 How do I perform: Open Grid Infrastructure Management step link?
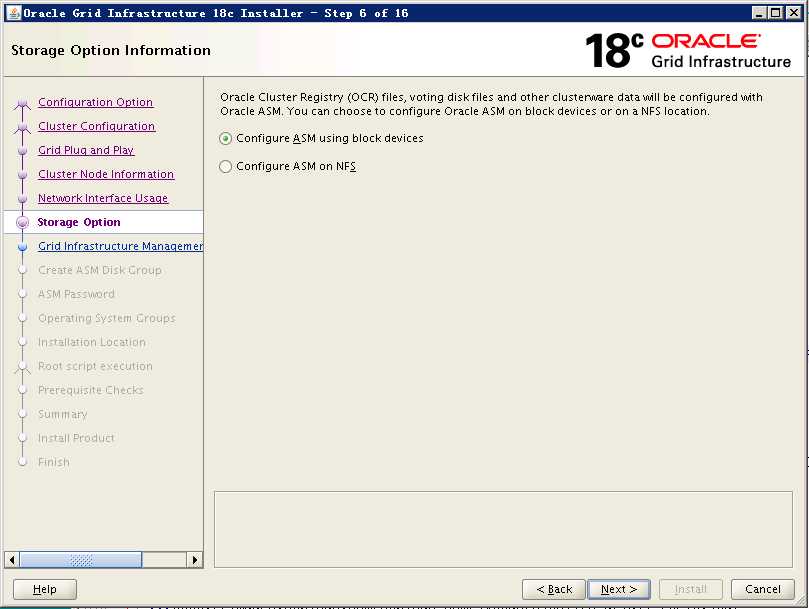point(120,246)
